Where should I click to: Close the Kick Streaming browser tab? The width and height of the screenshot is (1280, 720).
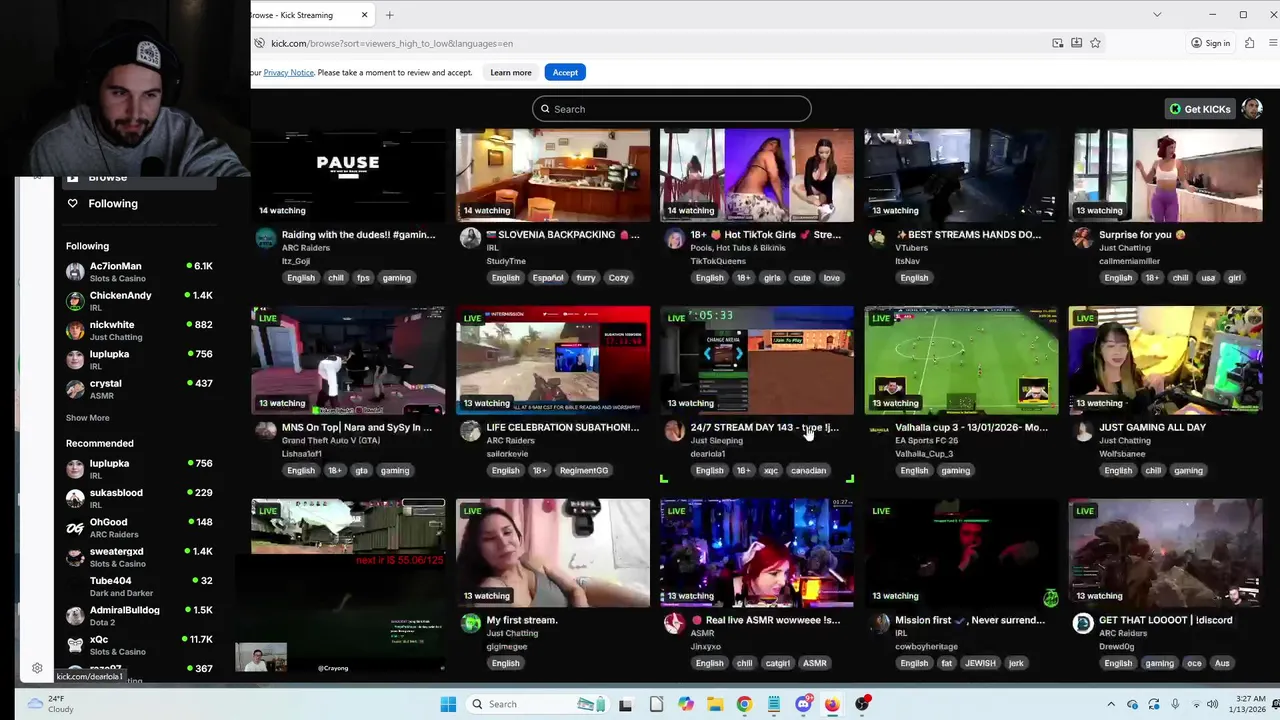pyautogui.click(x=364, y=15)
